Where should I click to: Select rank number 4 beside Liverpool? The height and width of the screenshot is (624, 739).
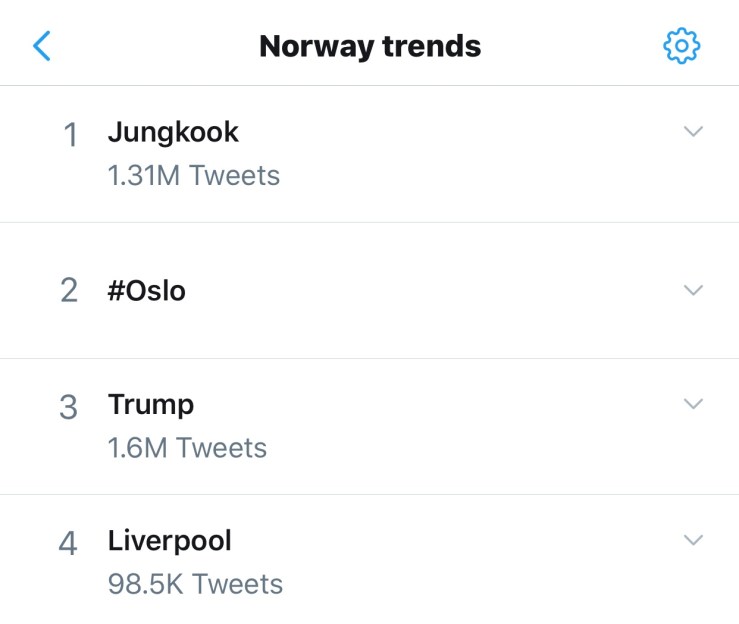tap(69, 543)
